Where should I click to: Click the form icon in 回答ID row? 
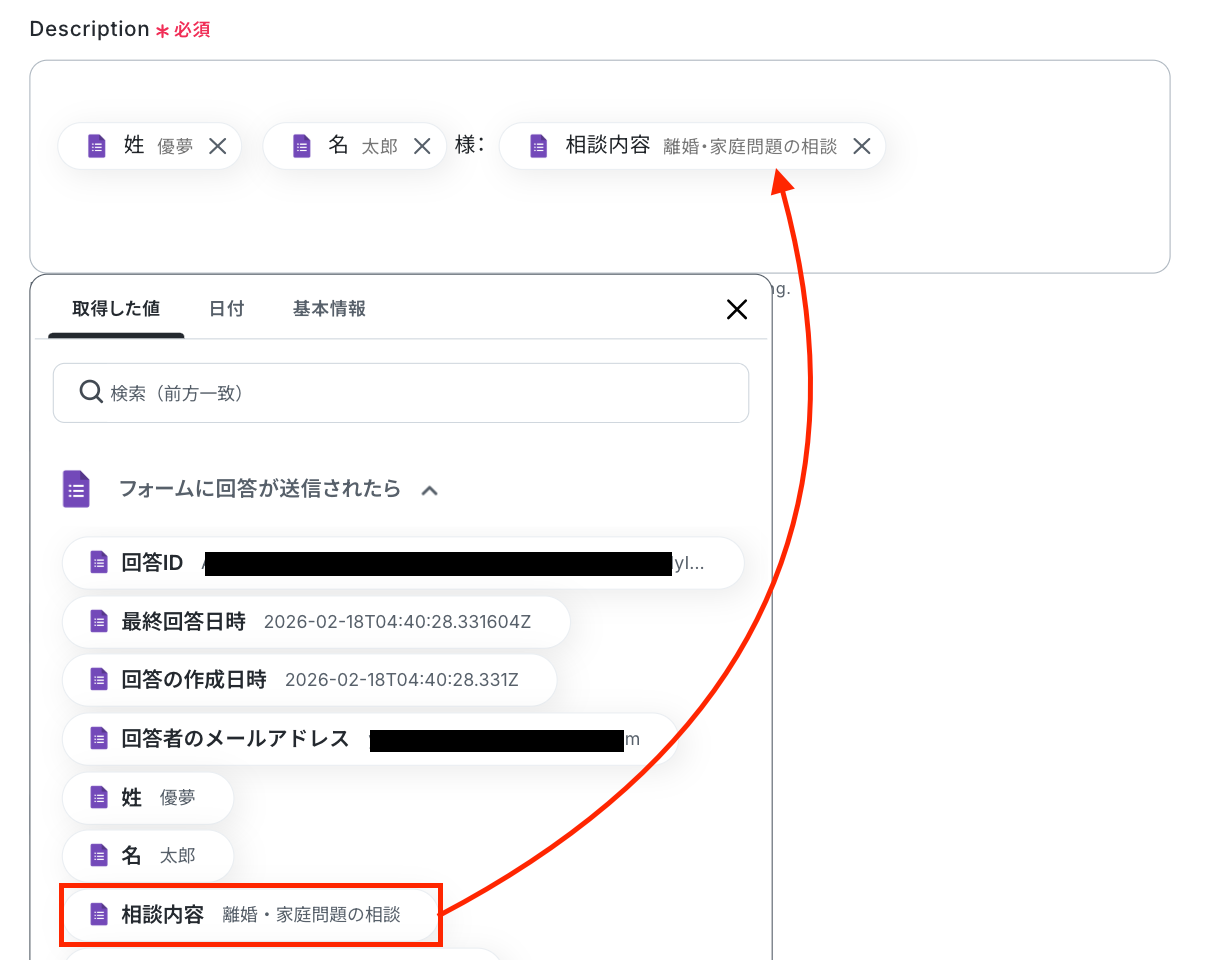tap(98, 563)
